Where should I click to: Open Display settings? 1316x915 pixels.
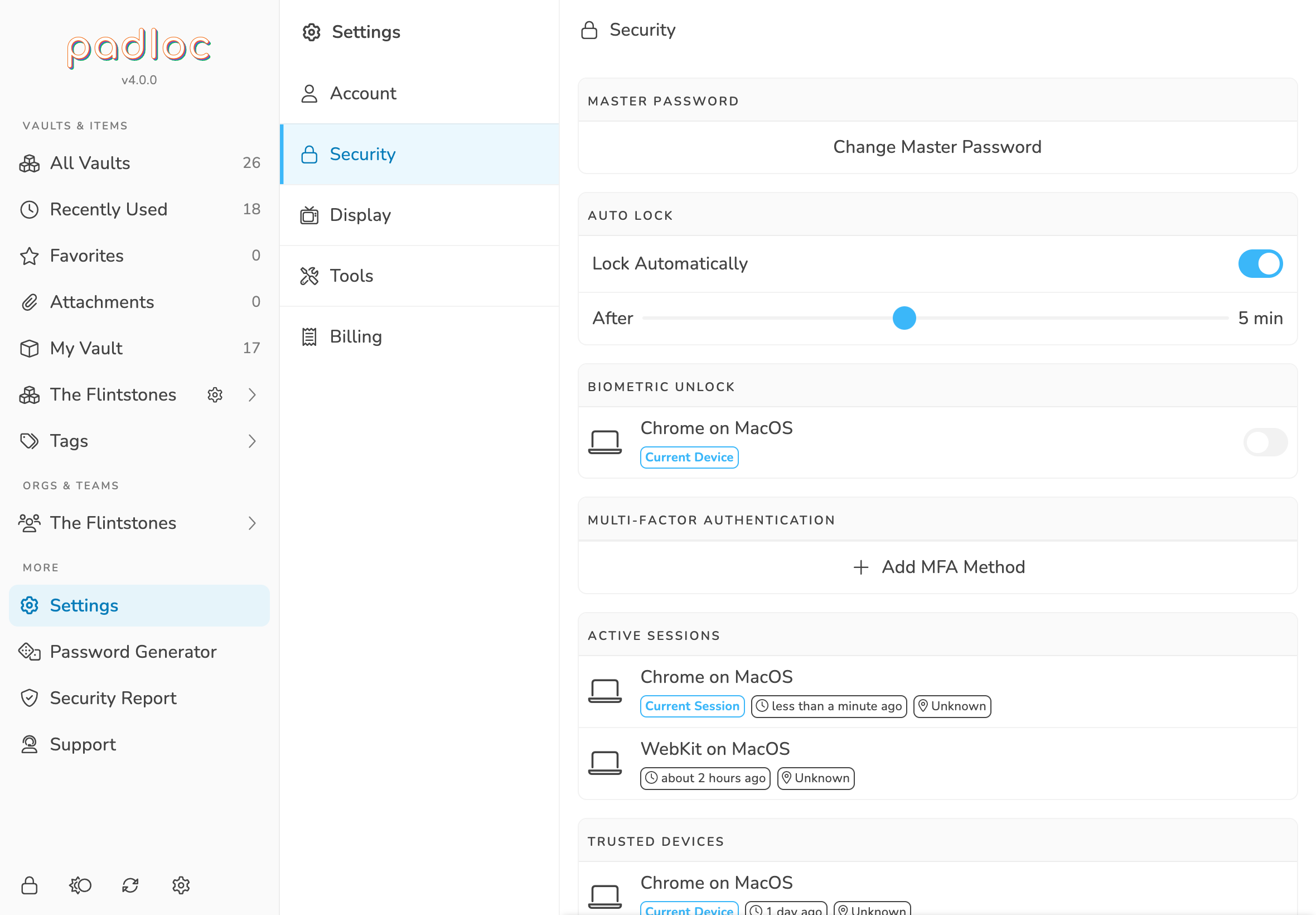click(x=419, y=215)
